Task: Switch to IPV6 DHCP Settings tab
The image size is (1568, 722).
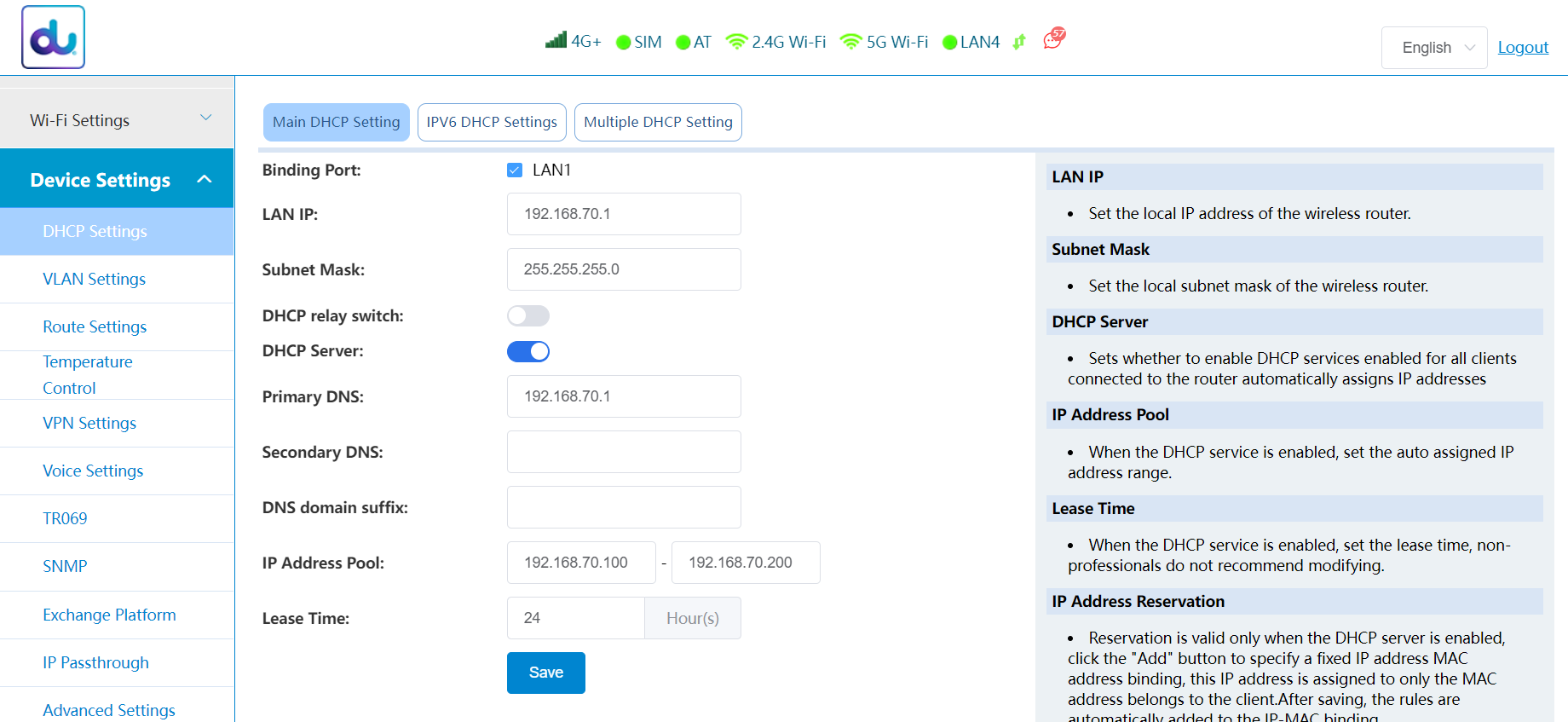Action: pos(492,122)
